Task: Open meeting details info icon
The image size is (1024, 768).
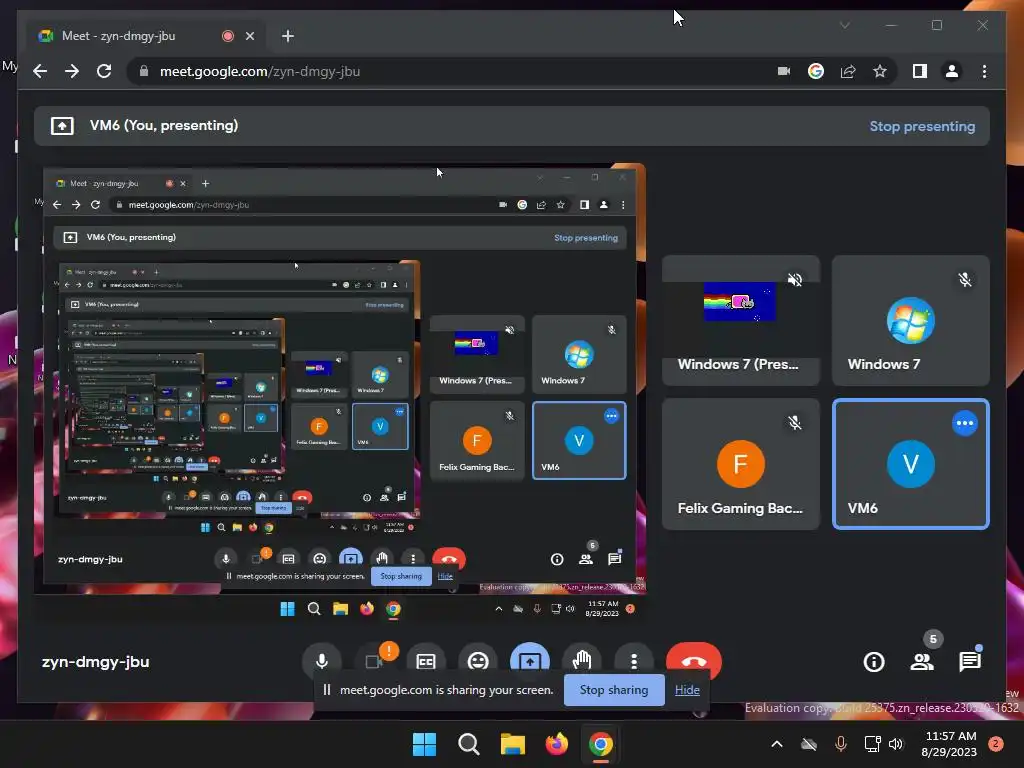Action: [874, 662]
